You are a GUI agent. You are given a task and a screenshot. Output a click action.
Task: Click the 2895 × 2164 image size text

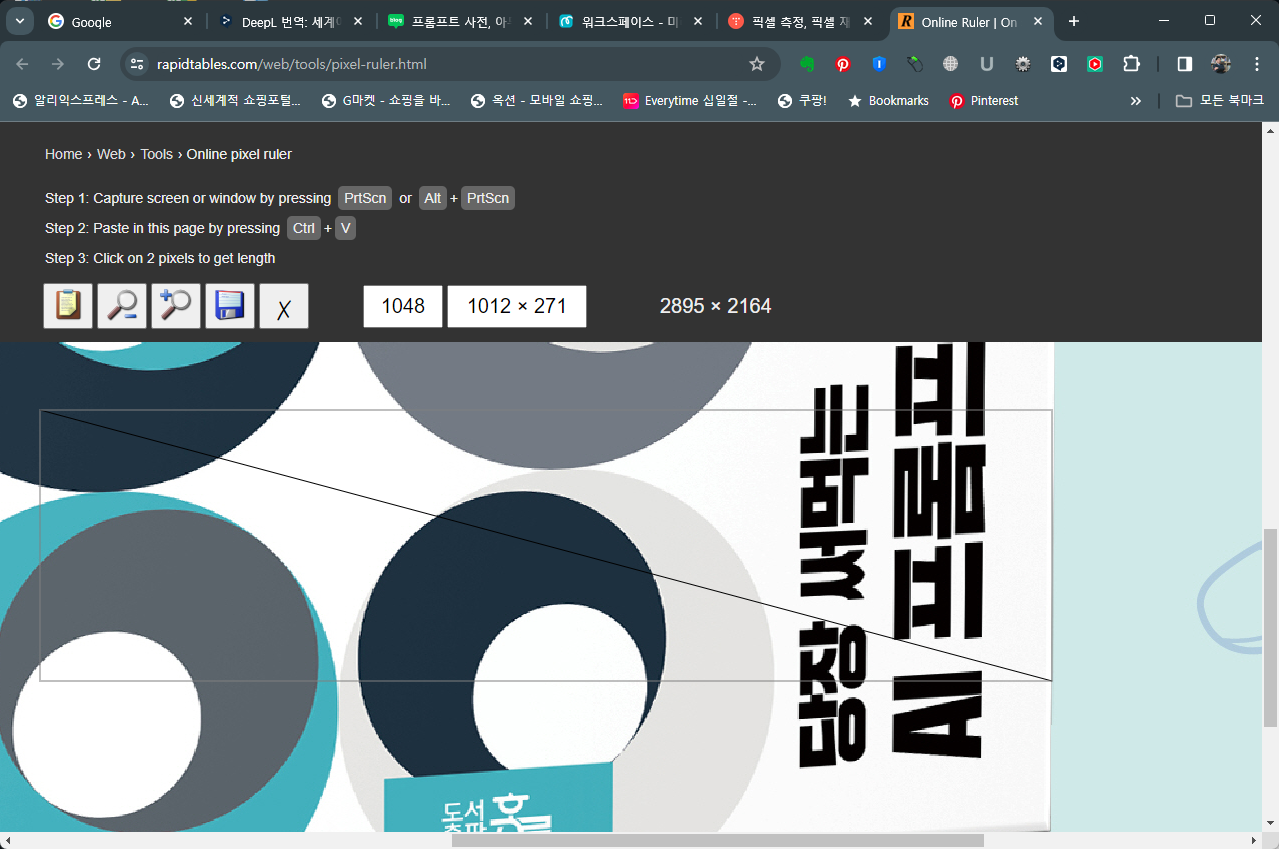716,306
